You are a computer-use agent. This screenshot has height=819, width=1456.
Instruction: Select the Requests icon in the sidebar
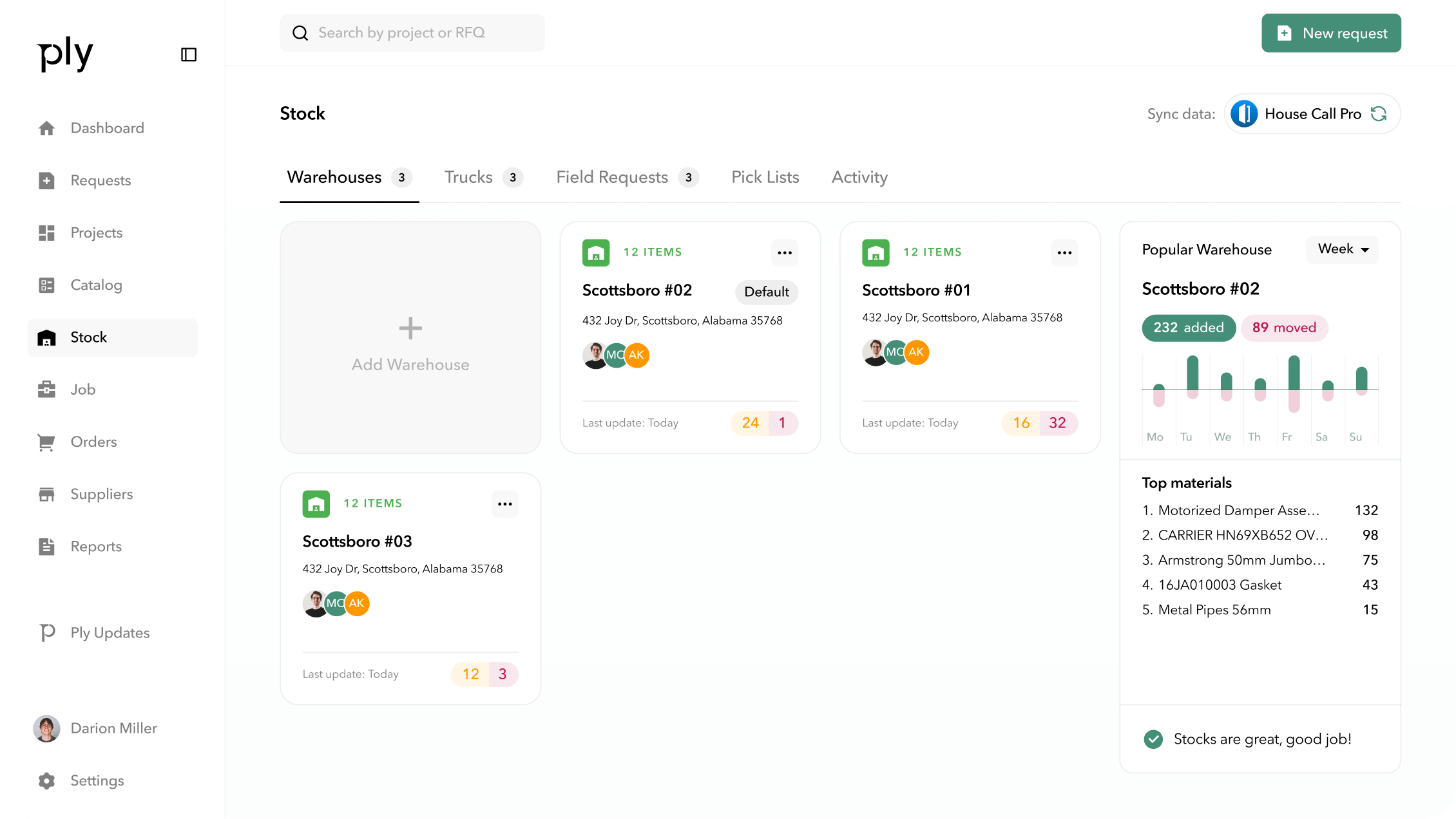click(46, 180)
